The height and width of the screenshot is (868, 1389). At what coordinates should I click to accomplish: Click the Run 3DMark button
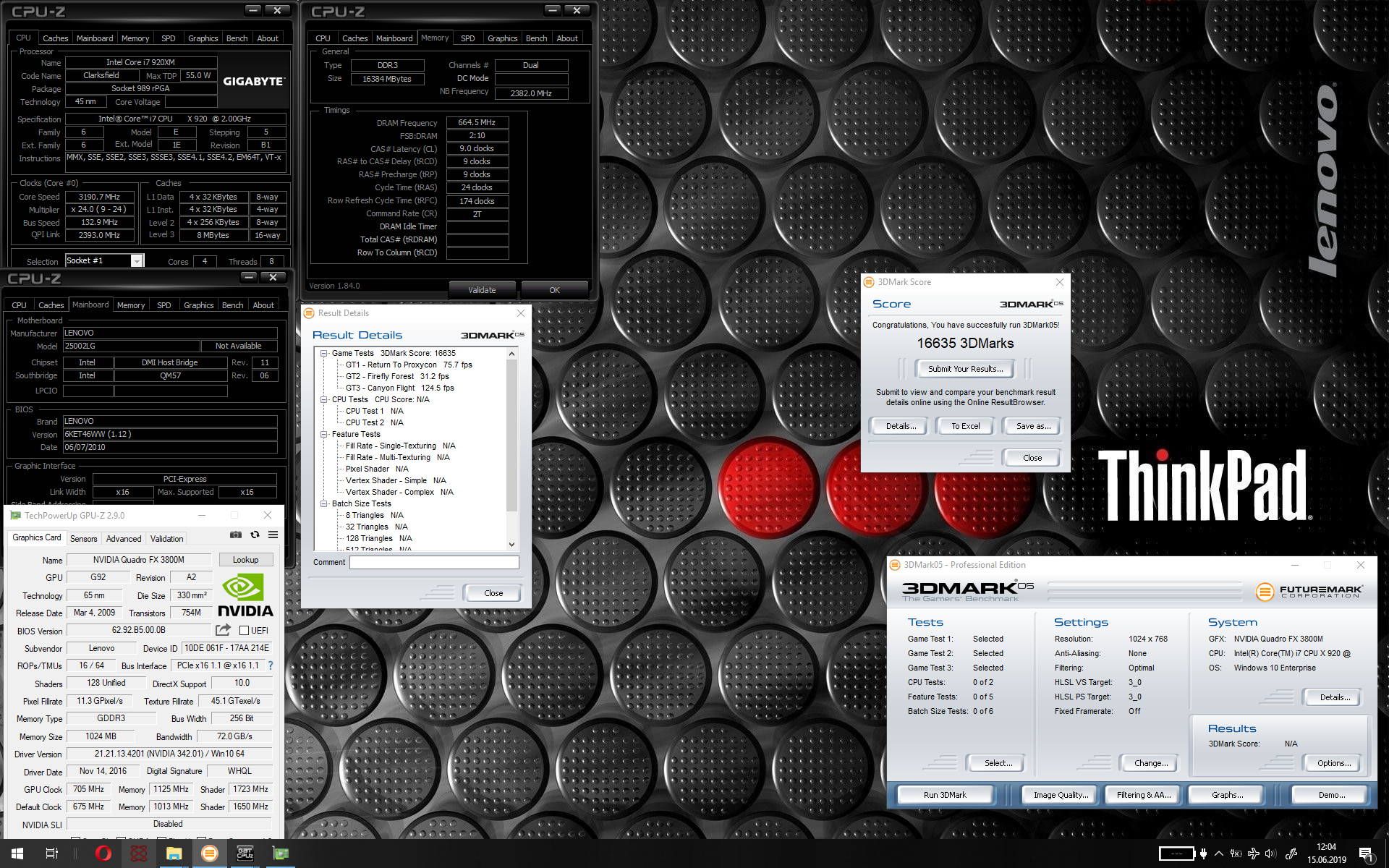945,794
